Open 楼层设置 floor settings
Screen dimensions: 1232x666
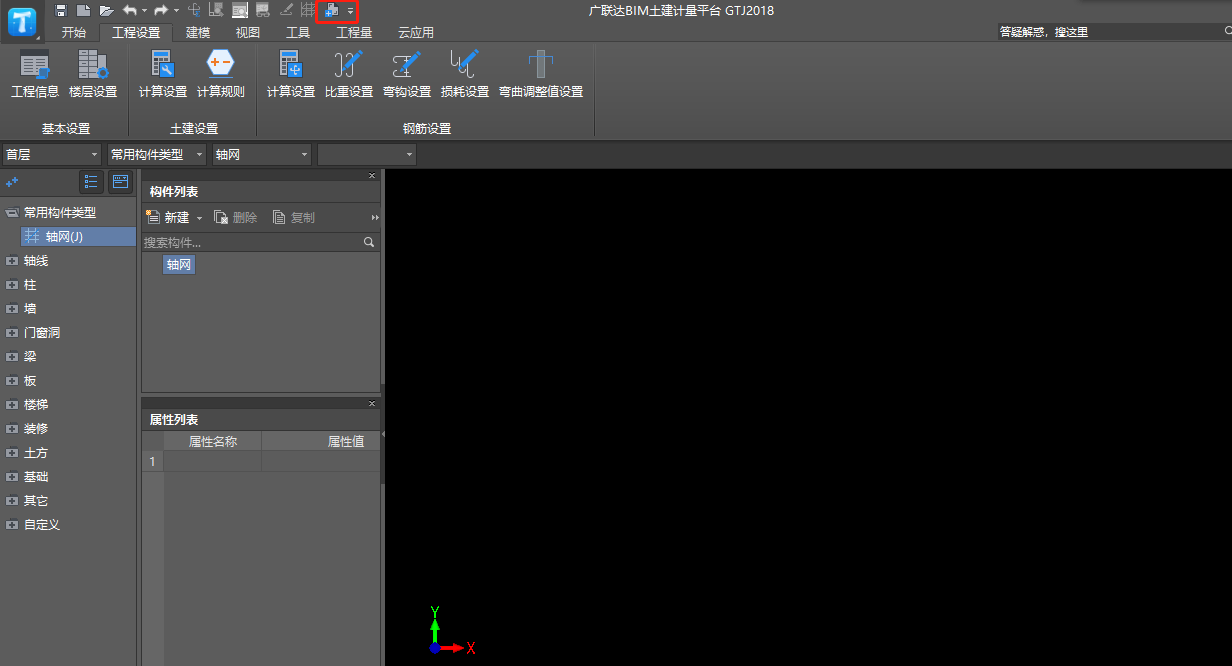93,74
